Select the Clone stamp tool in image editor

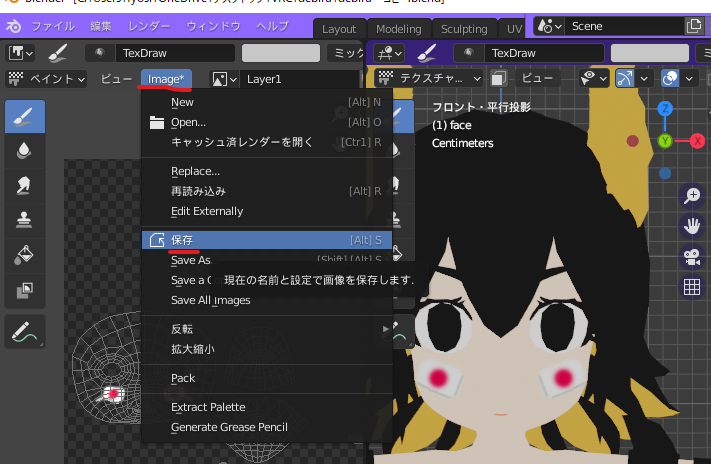pos(25,220)
